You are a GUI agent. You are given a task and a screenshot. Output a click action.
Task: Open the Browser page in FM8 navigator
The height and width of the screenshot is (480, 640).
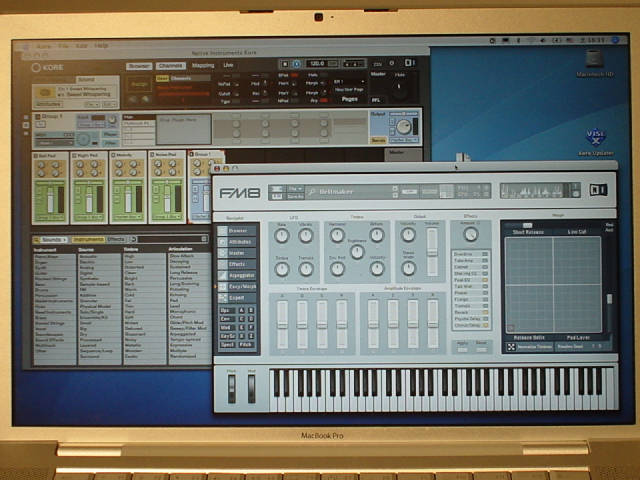238,231
